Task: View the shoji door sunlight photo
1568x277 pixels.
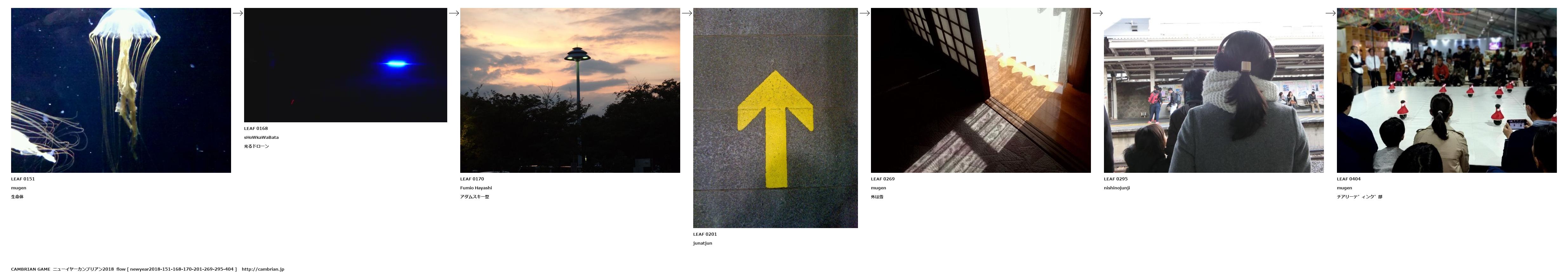Action: [980, 90]
